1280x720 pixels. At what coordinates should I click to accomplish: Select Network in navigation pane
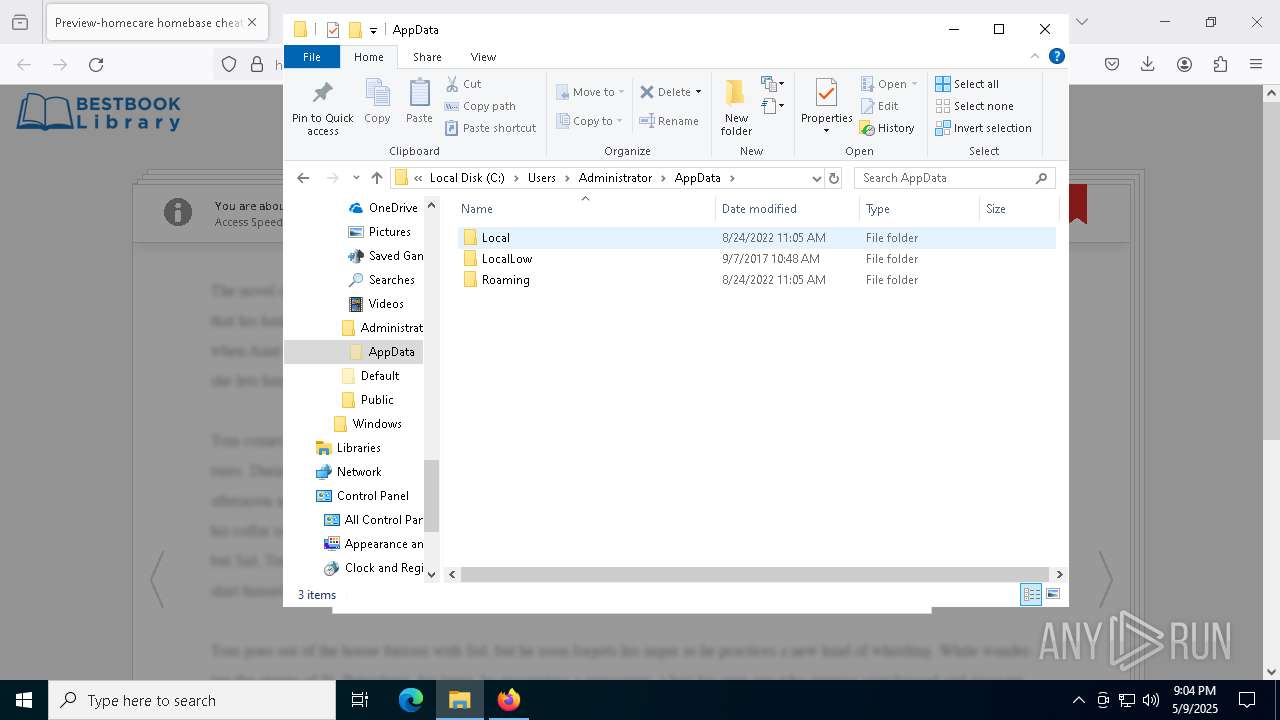coord(349,472)
